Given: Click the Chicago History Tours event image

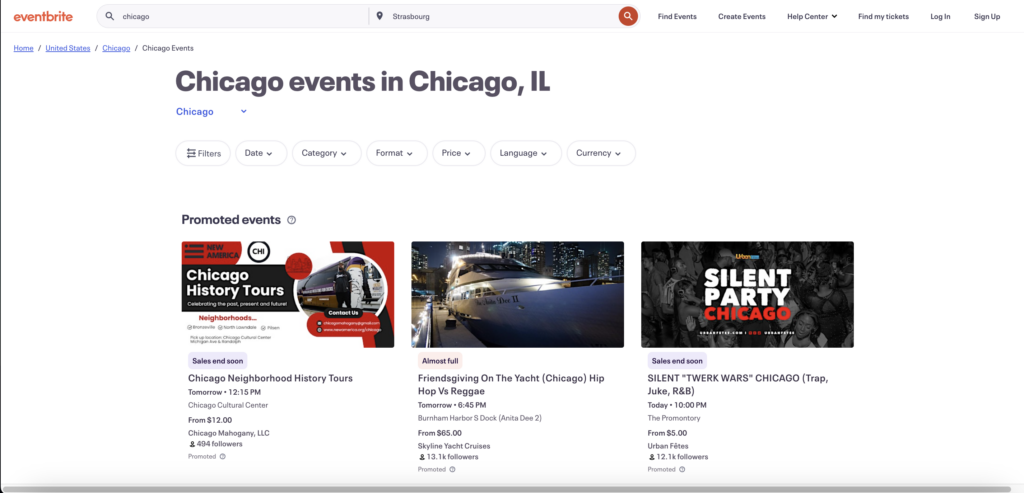Looking at the screenshot, I should click(288, 294).
